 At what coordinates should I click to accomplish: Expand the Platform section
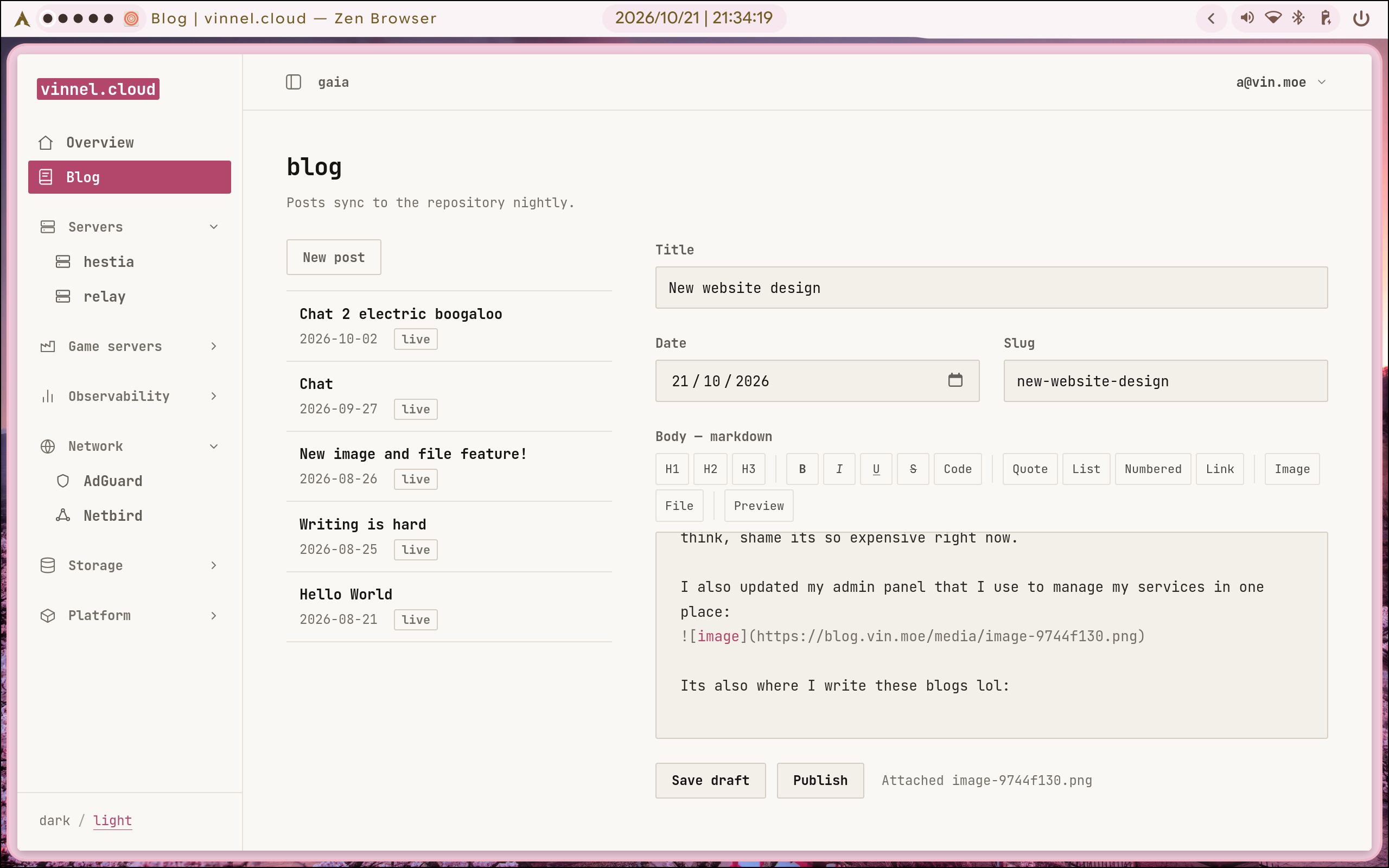coord(214,615)
